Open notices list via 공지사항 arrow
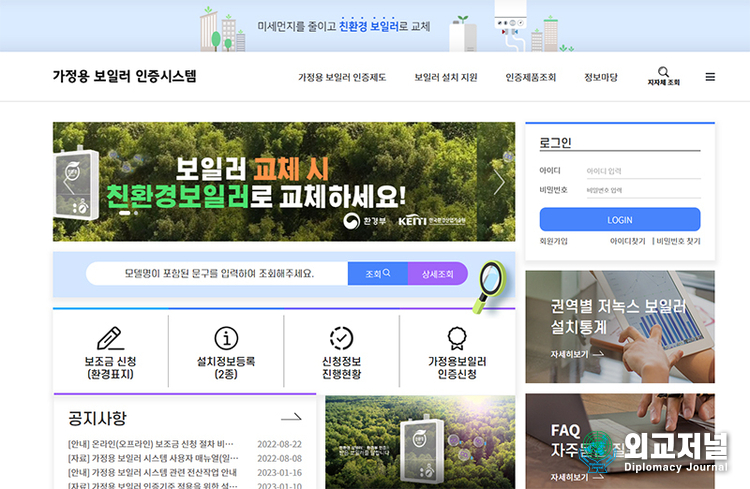Screen dimensions: 750x489 291,418
